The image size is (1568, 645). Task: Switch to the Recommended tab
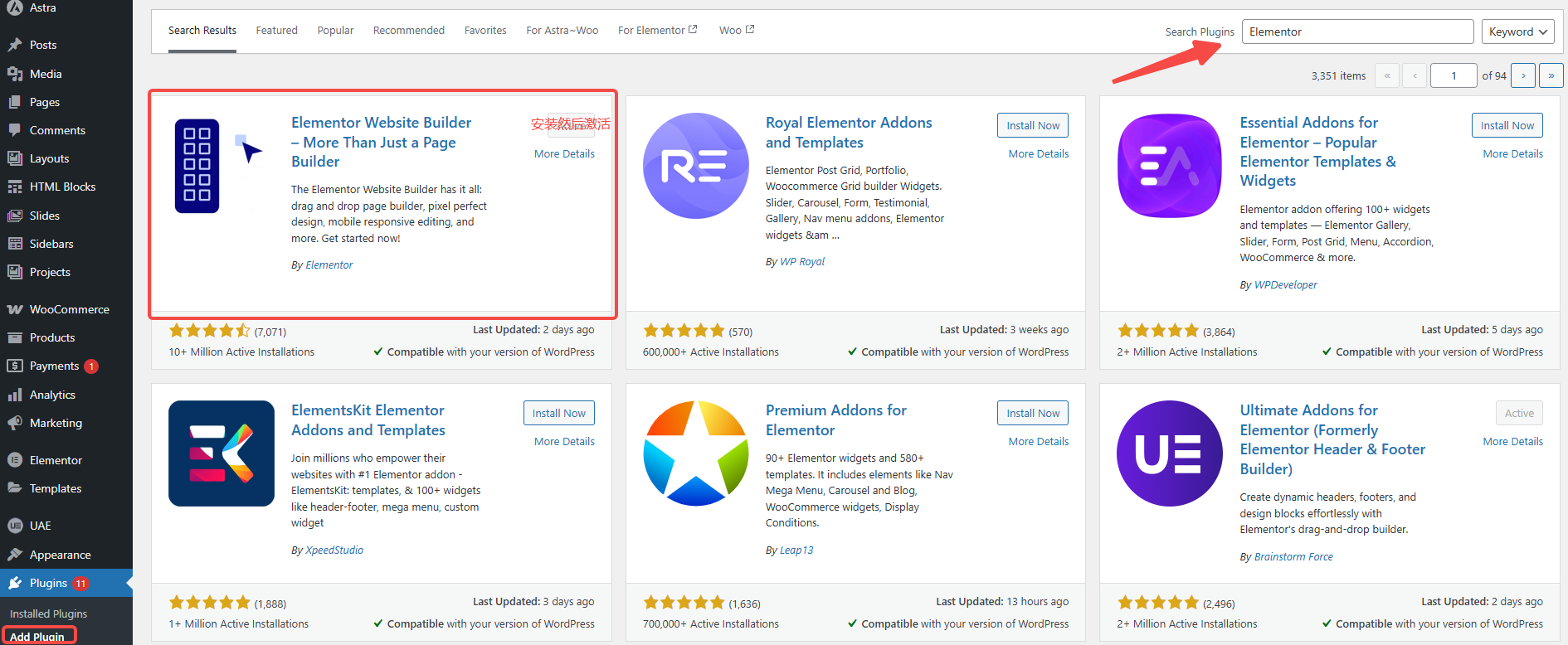409,31
